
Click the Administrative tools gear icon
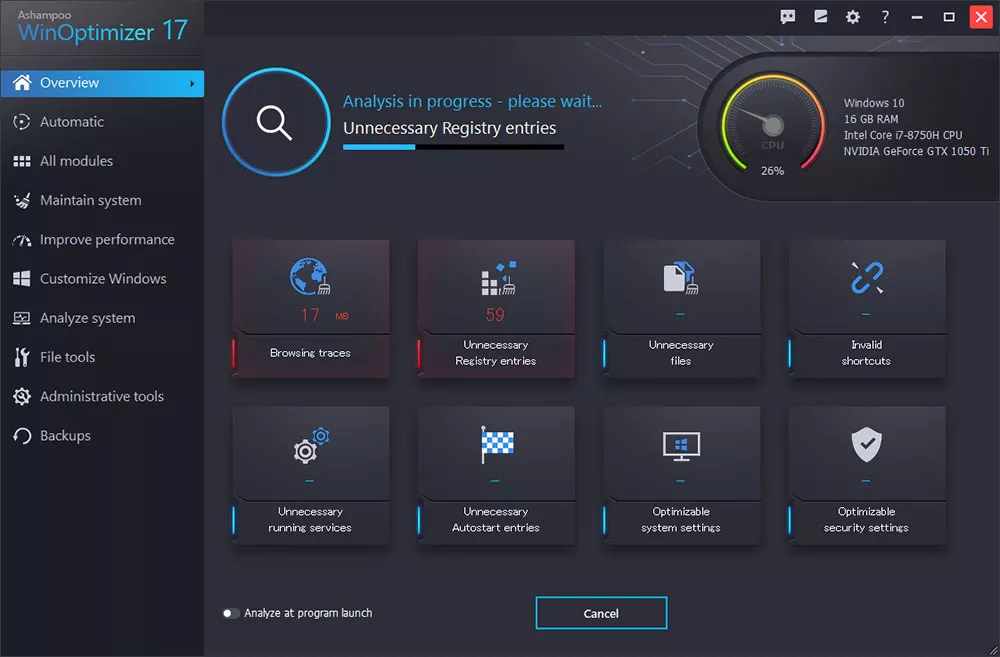22,397
